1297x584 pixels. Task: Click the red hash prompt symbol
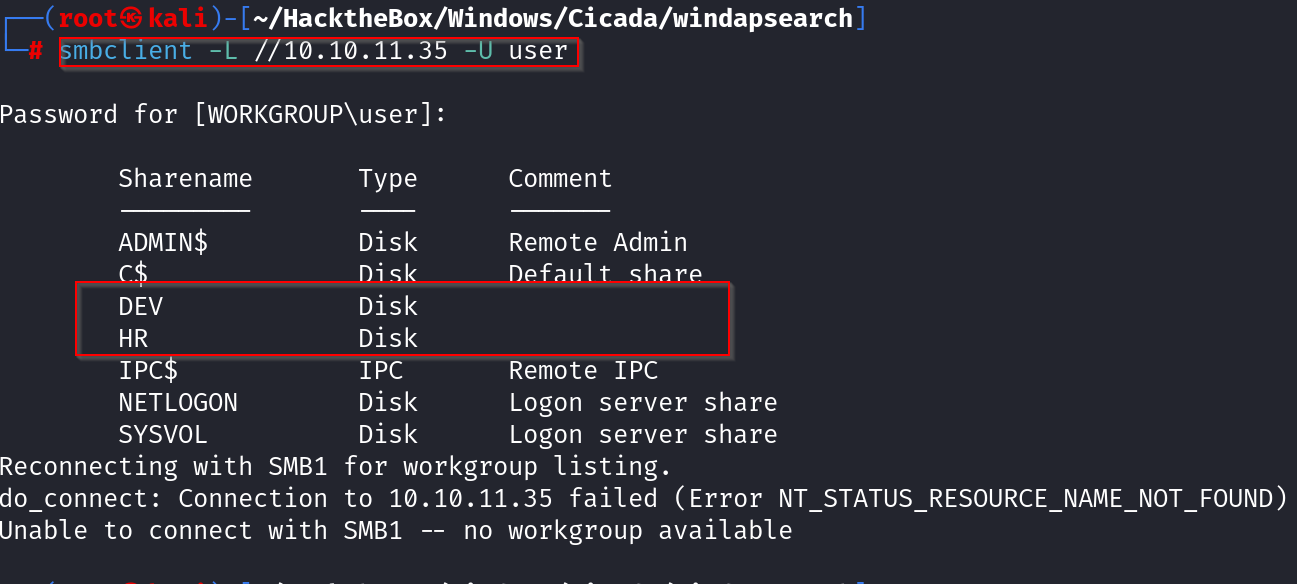coord(36,51)
